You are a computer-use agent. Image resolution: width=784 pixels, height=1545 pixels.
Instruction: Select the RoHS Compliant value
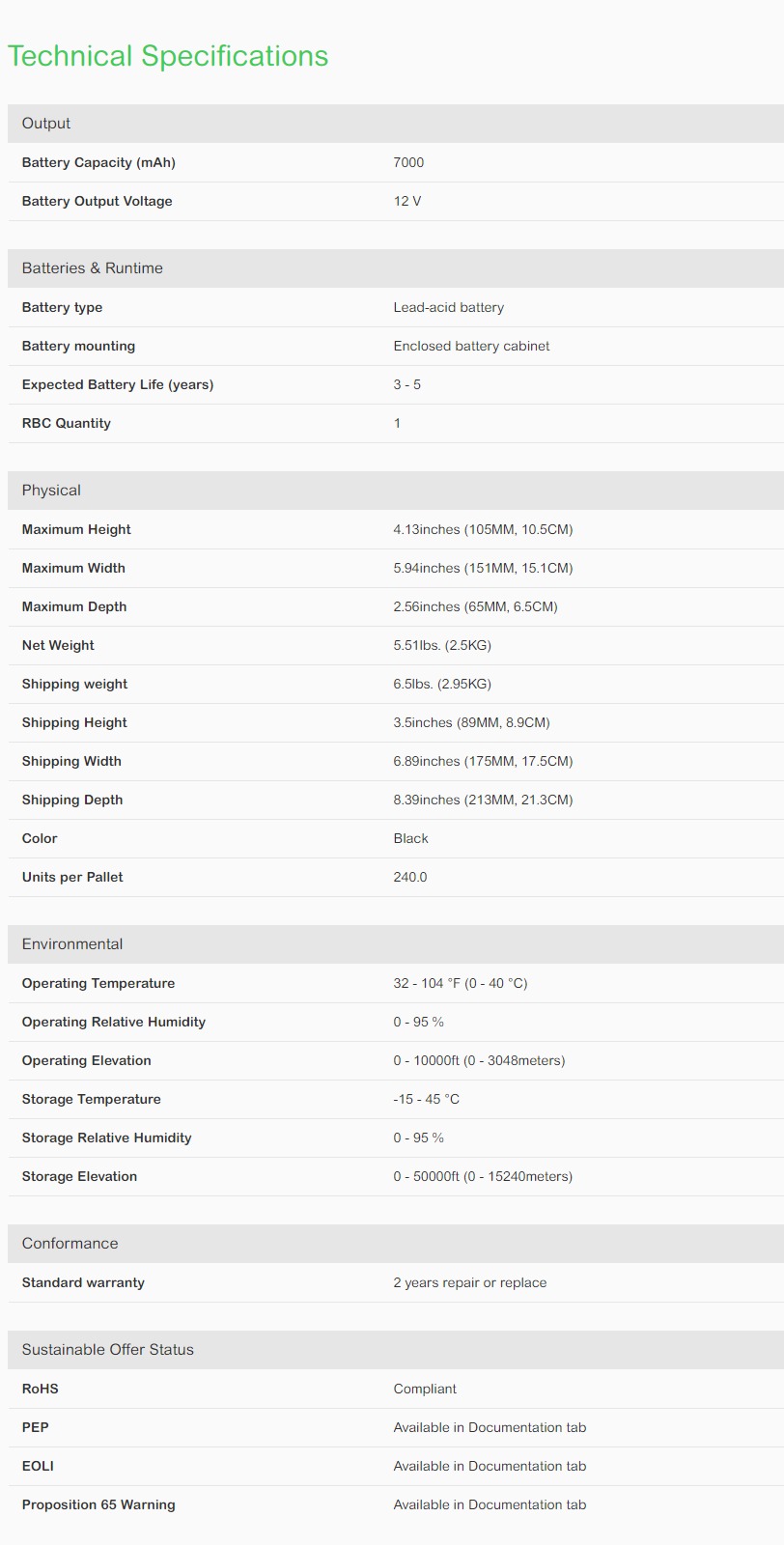click(425, 1389)
